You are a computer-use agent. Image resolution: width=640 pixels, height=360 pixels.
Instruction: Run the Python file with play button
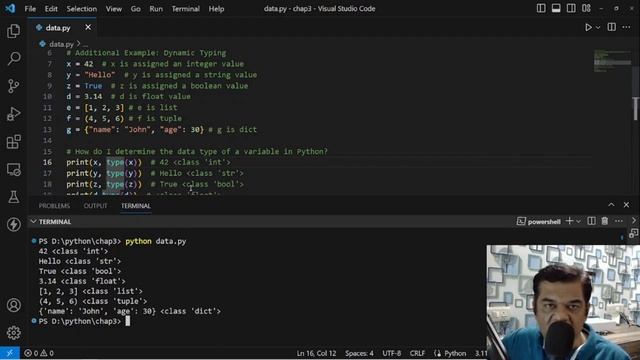click(x=588, y=27)
